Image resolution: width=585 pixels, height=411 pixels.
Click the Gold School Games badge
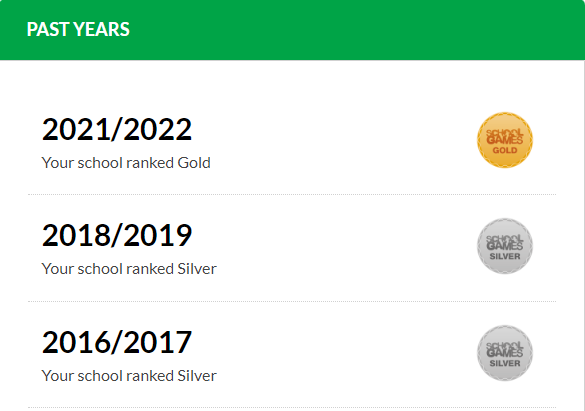505,140
